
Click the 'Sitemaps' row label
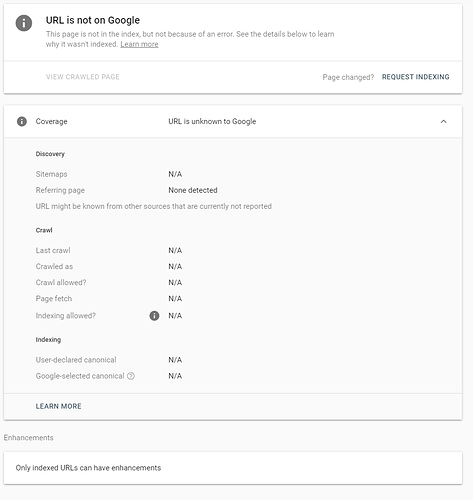[51, 174]
